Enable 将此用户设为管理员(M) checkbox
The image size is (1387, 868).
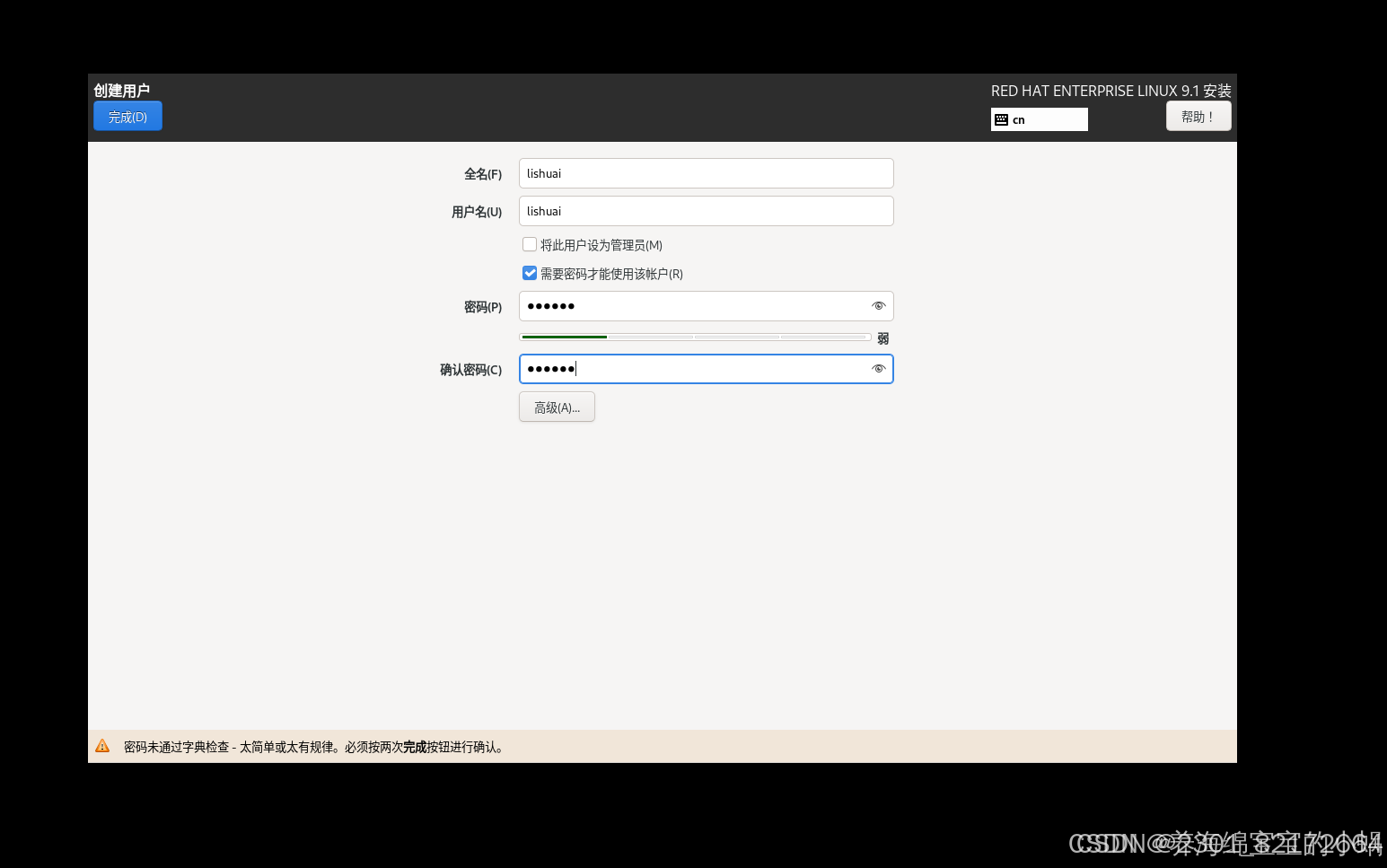530,244
